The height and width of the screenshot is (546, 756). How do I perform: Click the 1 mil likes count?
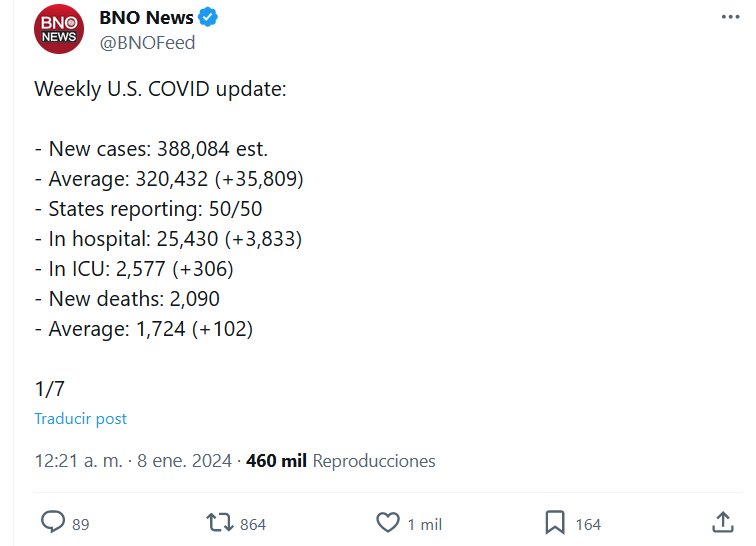tap(424, 524)
